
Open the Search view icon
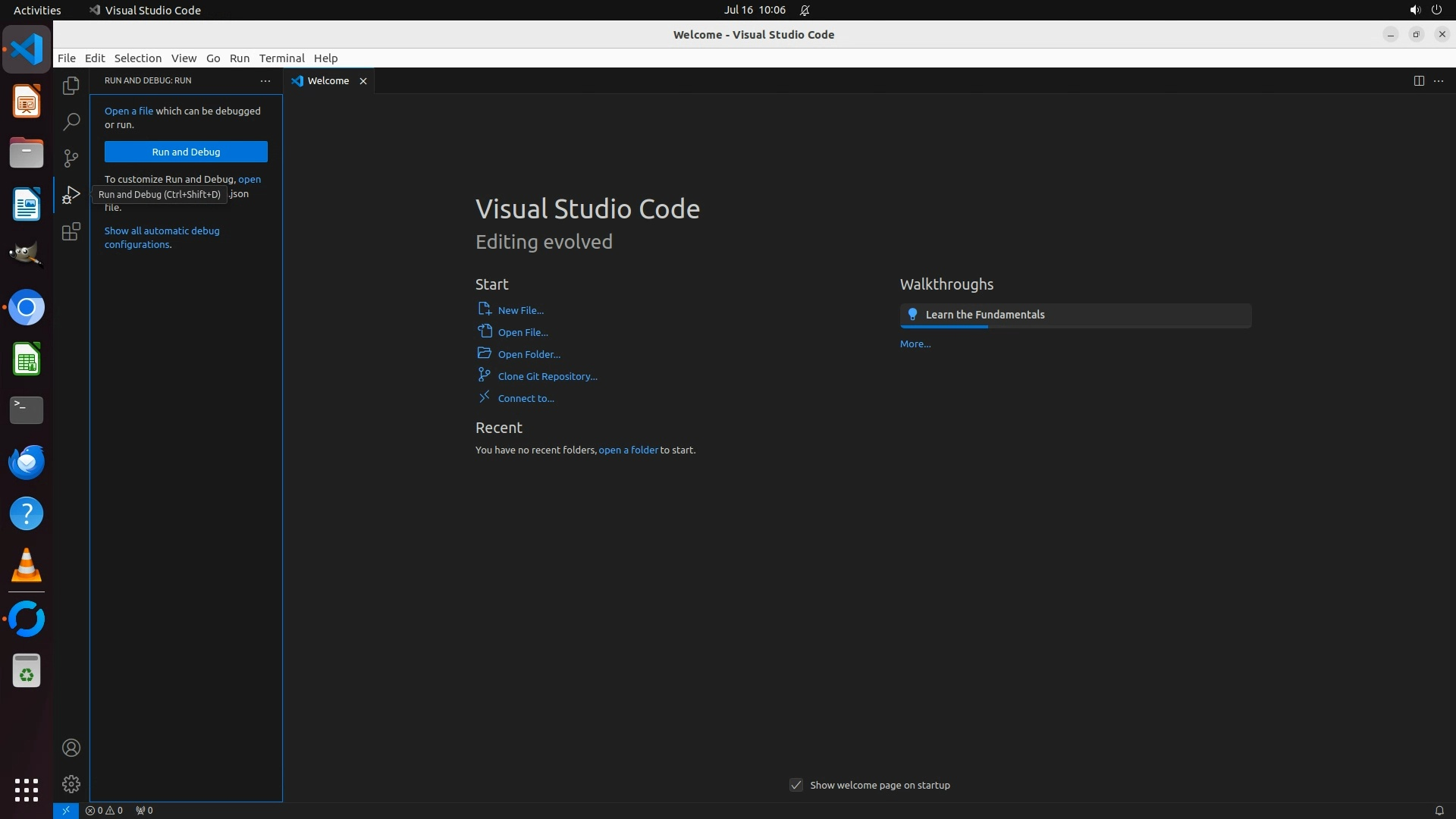[x=71, y=122]
